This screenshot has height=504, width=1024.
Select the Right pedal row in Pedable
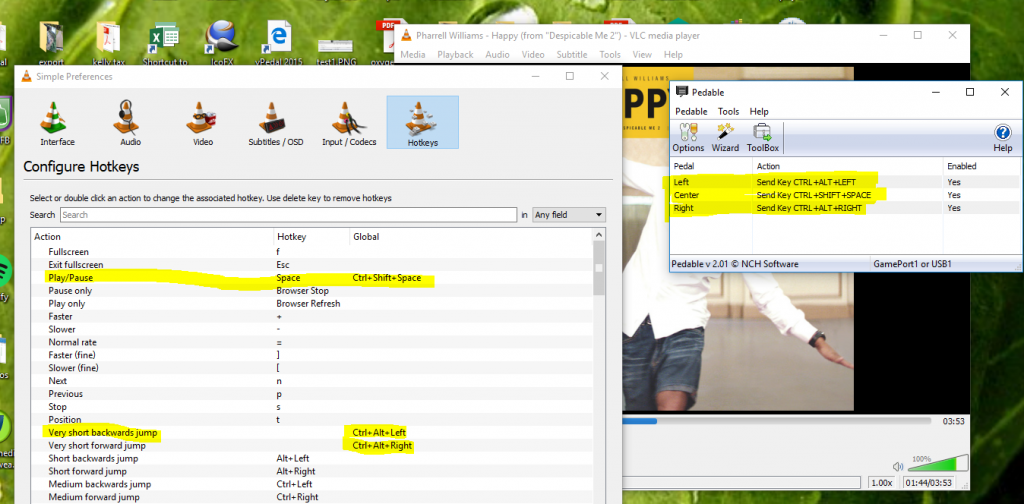[846, 208]
